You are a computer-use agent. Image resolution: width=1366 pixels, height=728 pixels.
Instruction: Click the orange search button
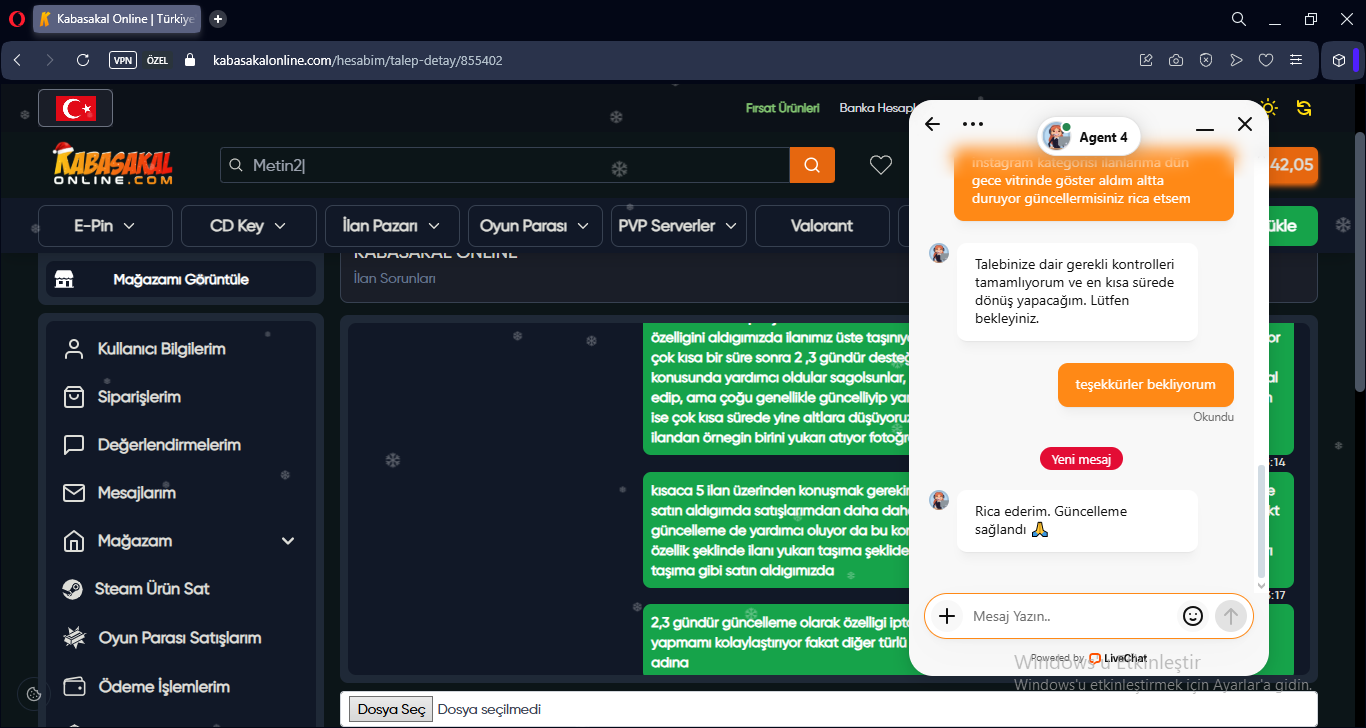(x=812, y=165)
